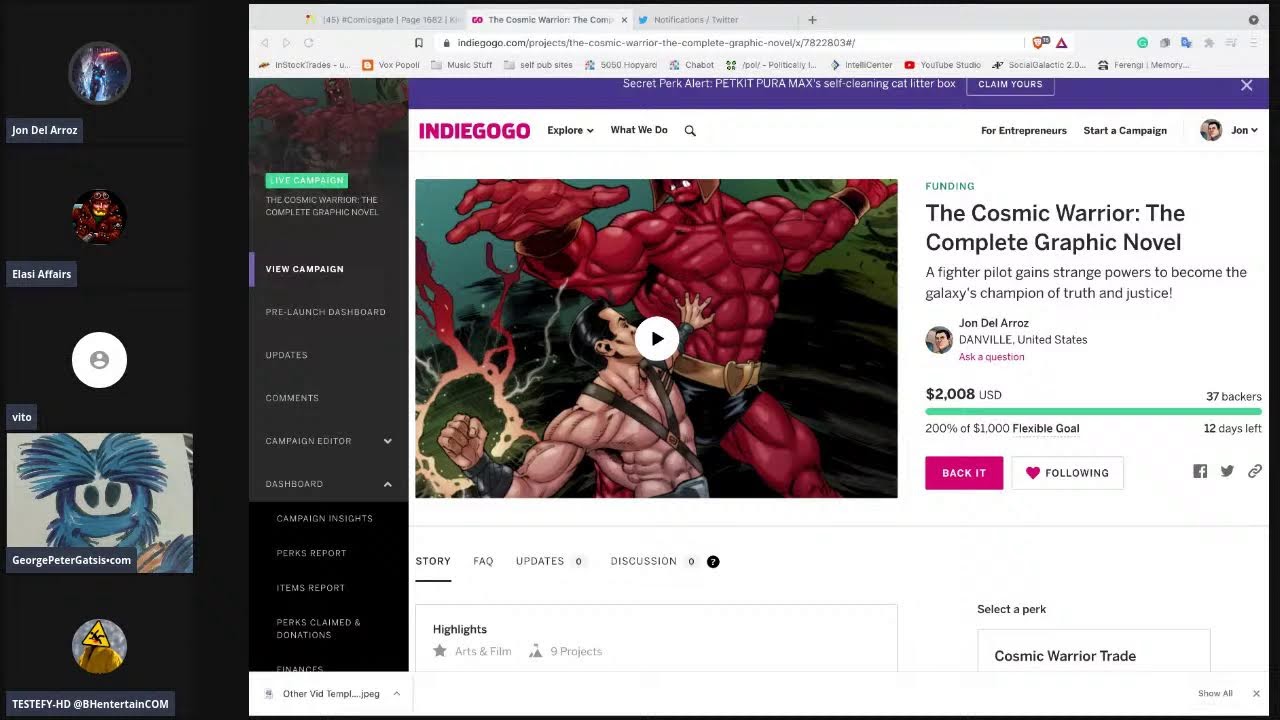This screenshot has width=1280, height=720.
Task: Click the green funding progress bar
Action: click(x=1093, y=411)
